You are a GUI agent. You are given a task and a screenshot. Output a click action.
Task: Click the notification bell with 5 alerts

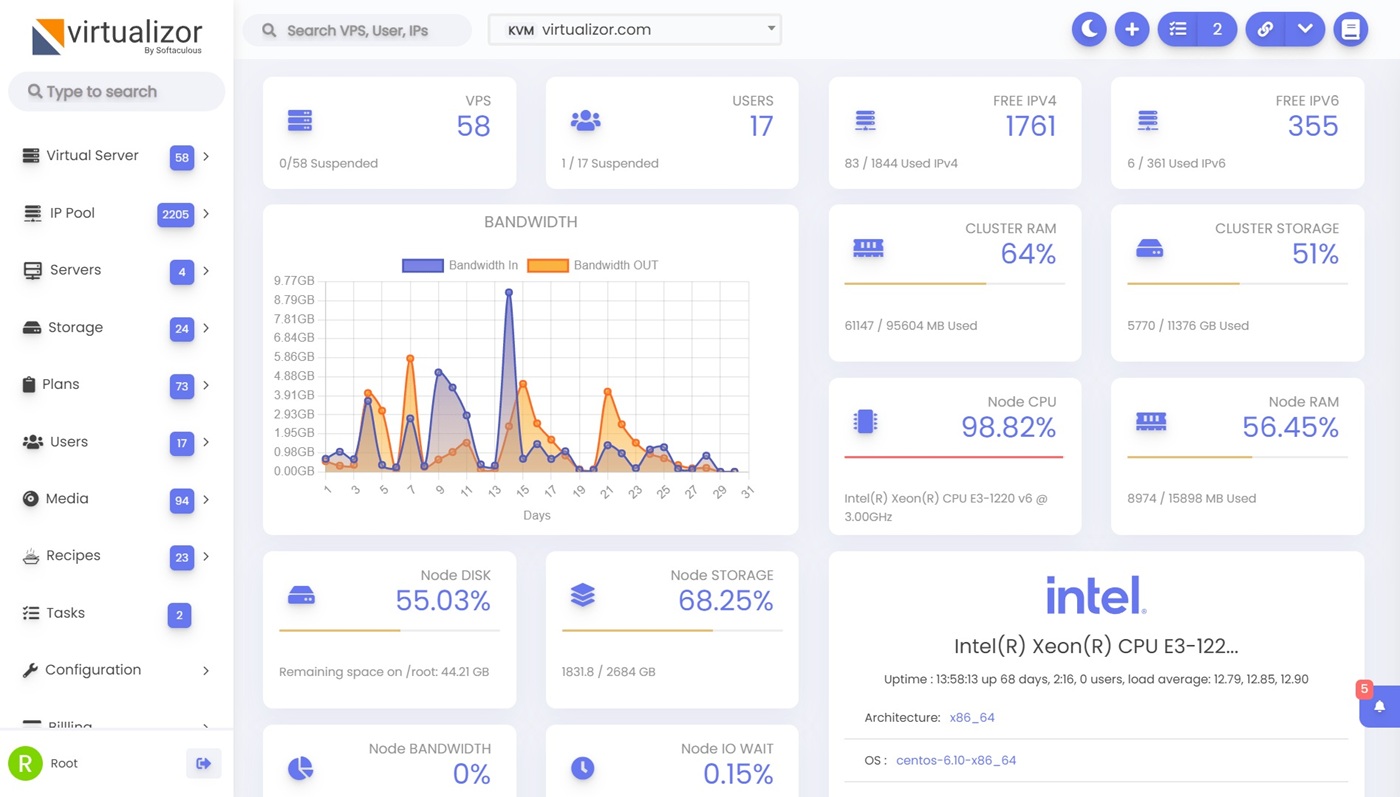1379,706
